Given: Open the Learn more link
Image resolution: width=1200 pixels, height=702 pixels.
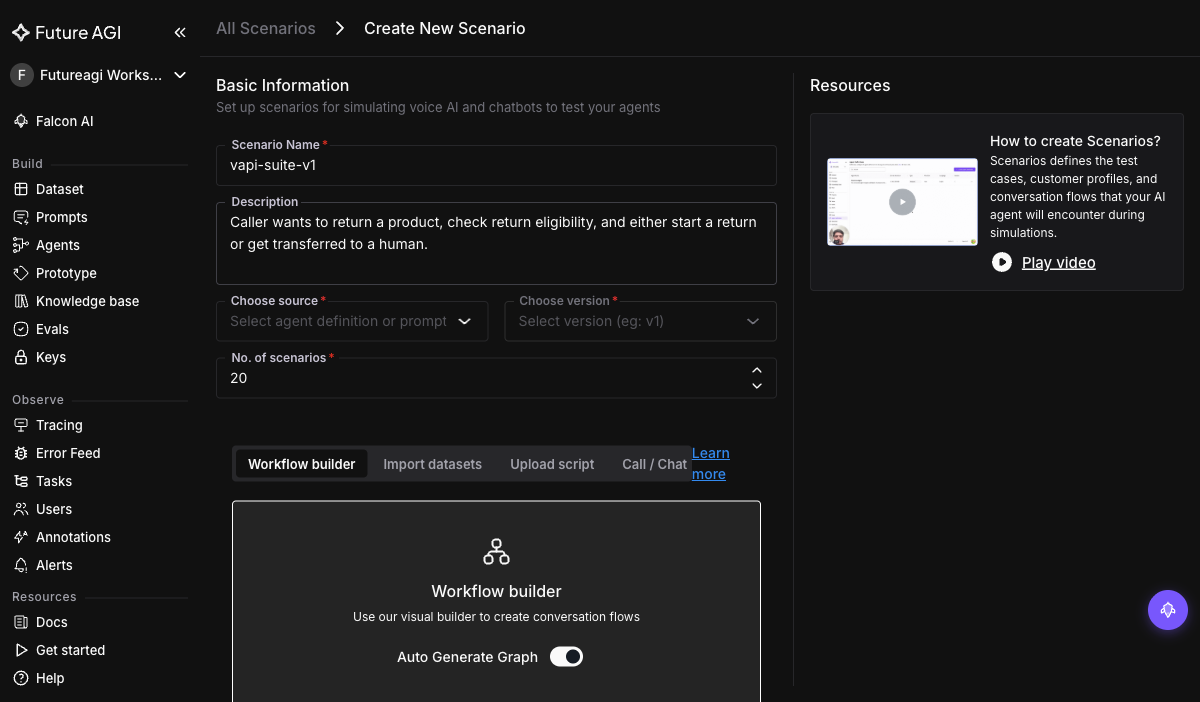Looking at the screenshot, I should tap(710, 464).
